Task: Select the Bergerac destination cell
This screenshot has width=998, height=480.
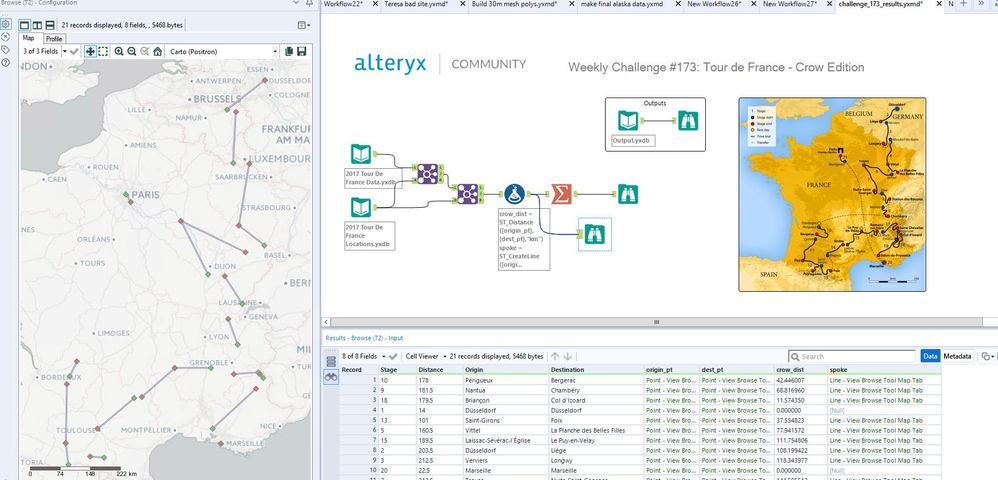Action: point(596,380)
